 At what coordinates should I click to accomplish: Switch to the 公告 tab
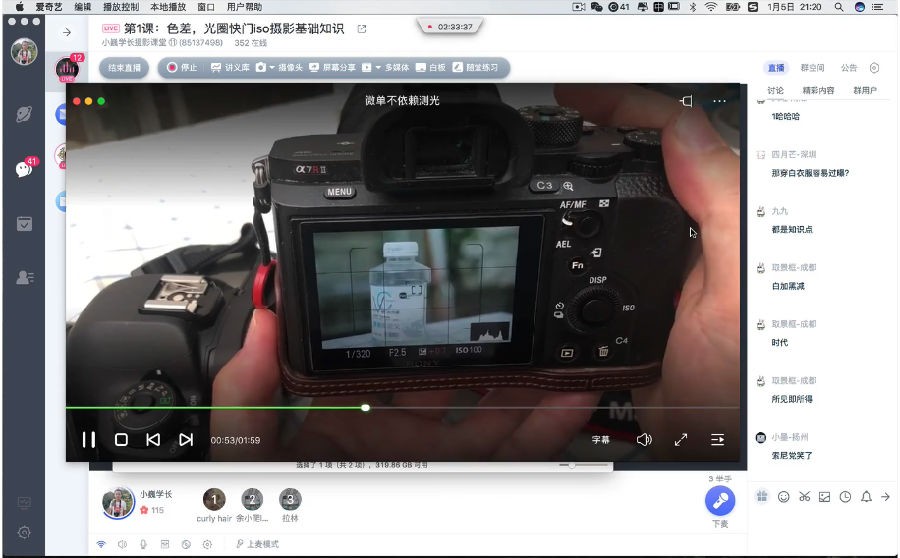pos(849,68)
